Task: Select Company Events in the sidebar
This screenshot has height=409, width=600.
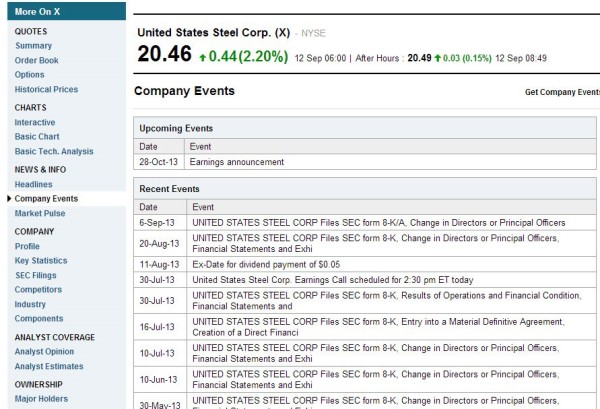Action: (46, 199)
